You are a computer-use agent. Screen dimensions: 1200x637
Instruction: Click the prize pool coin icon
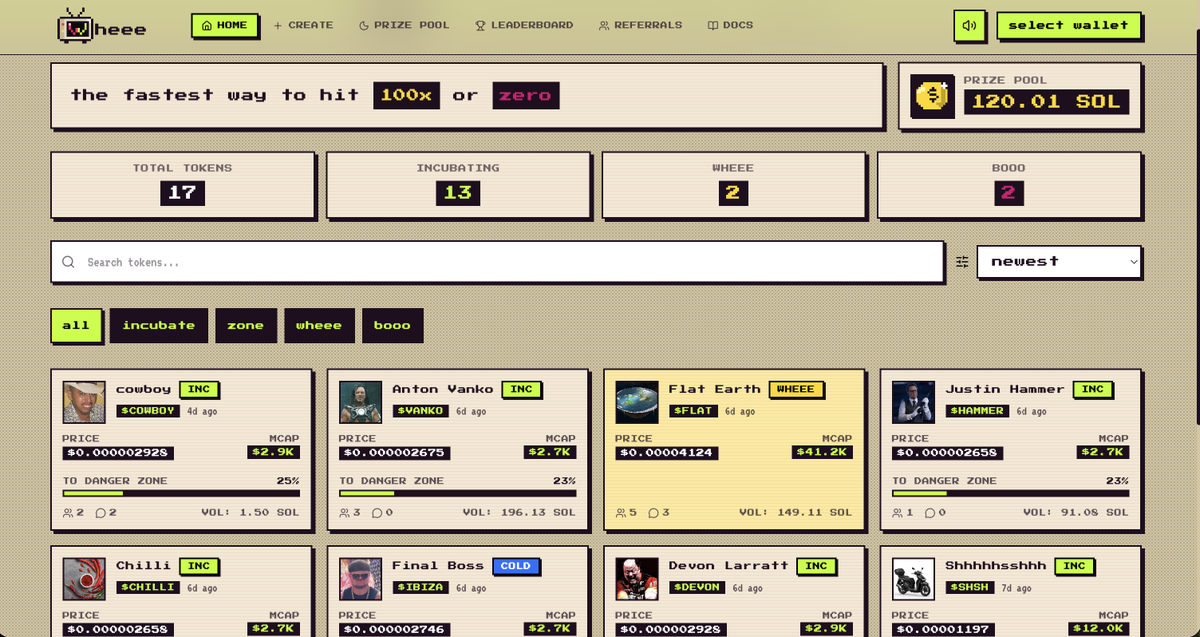click(x=932, y=97)
